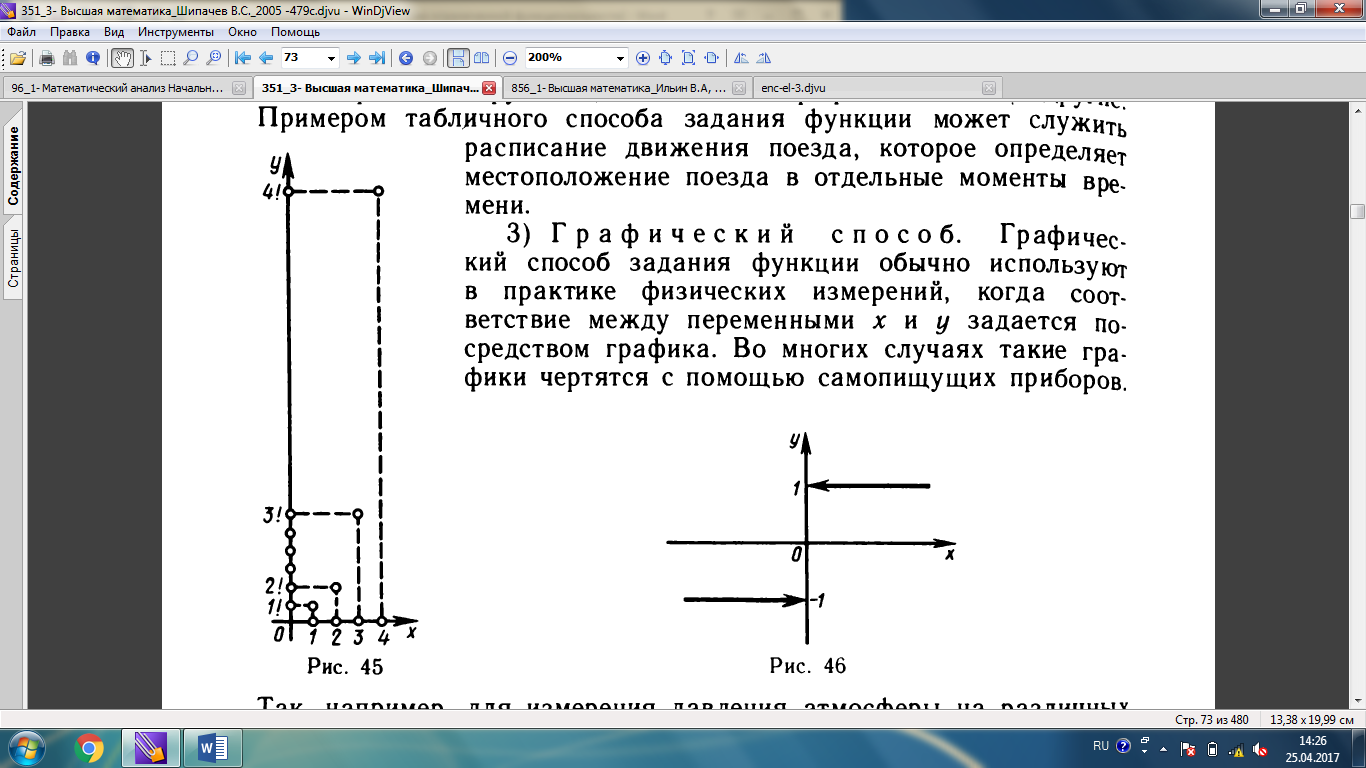Open the Вид menu
Image resolution: width=1366 pixels, height=768 pixels.
114,32
